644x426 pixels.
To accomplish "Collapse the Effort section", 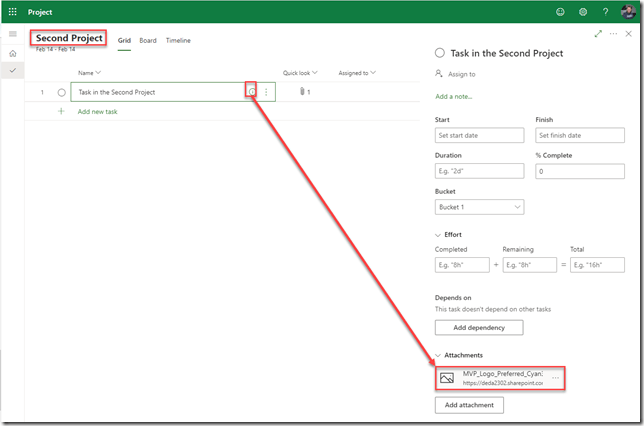I will click(439, 235).
